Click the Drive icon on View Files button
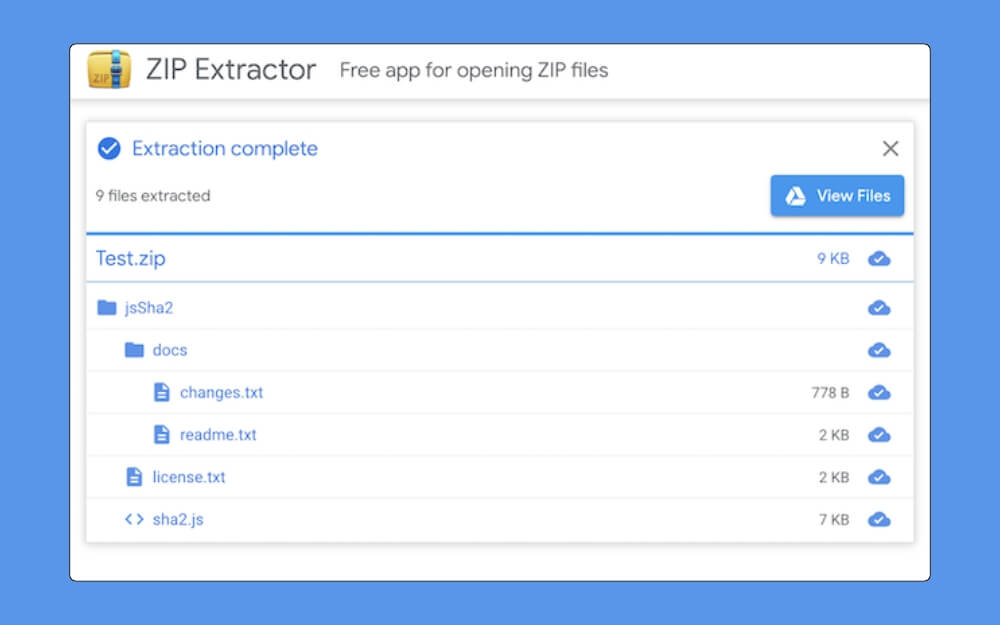1000x625 pixels. pos(796,195)
